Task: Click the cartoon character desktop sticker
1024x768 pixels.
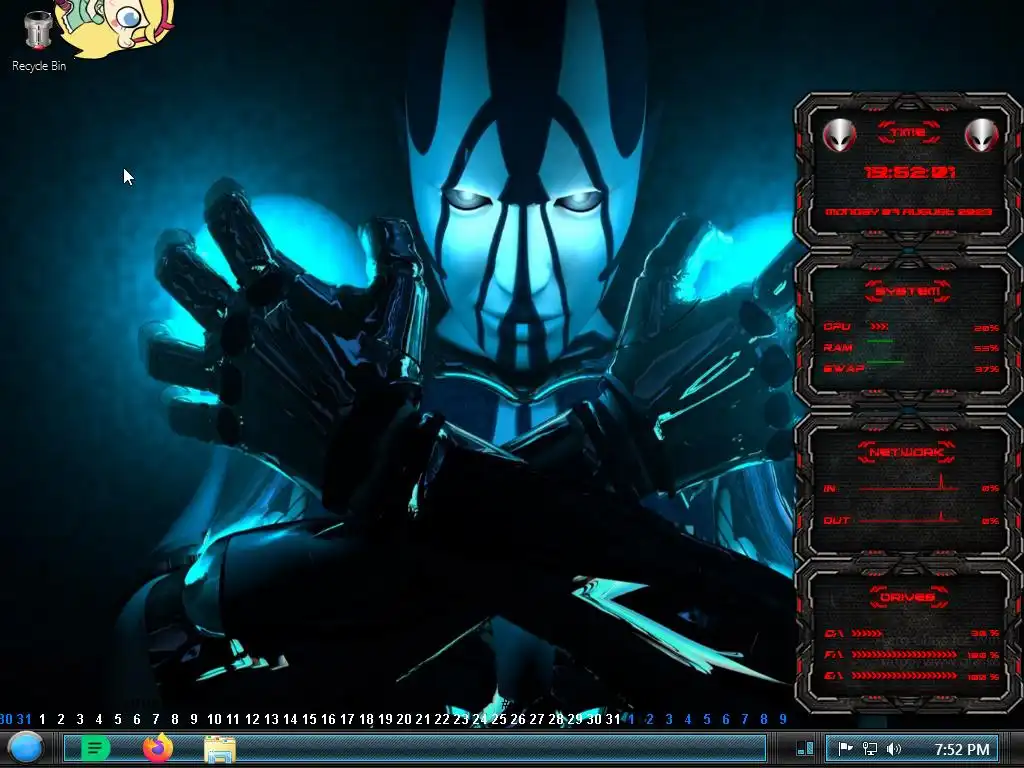Action: (x=116, y=27)
